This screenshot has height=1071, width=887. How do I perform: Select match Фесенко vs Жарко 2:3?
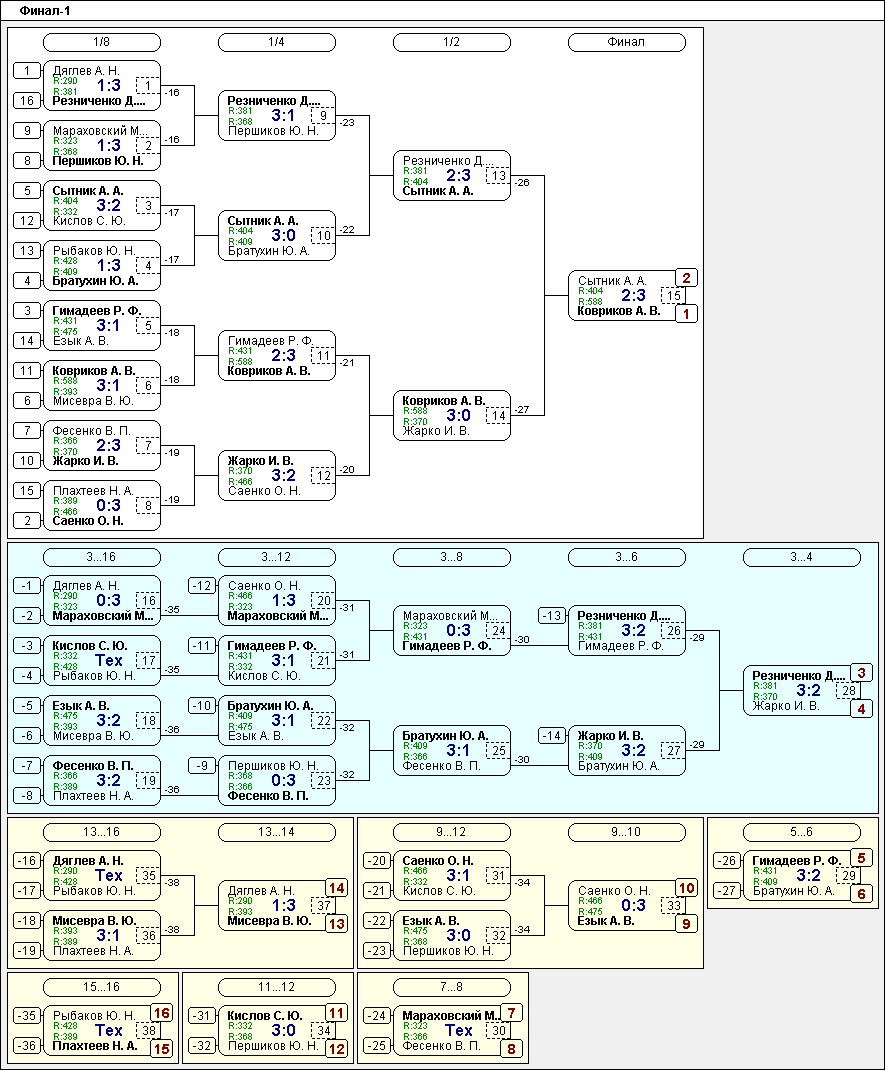point(102,447)
